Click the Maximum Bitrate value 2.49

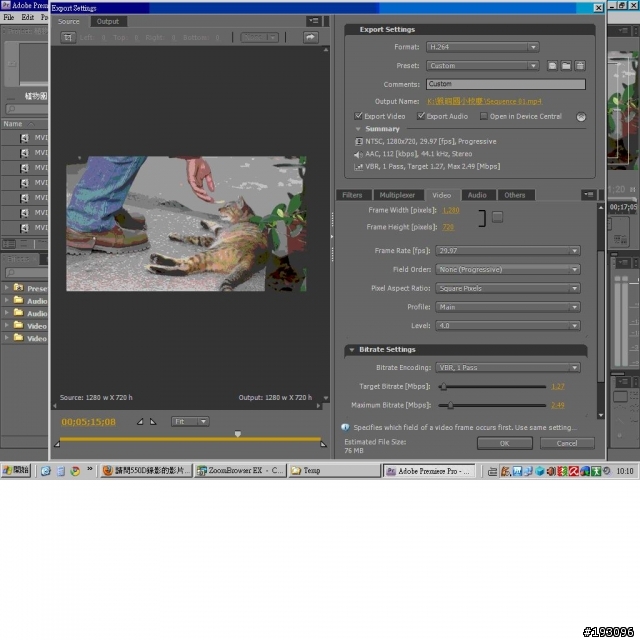558,405
